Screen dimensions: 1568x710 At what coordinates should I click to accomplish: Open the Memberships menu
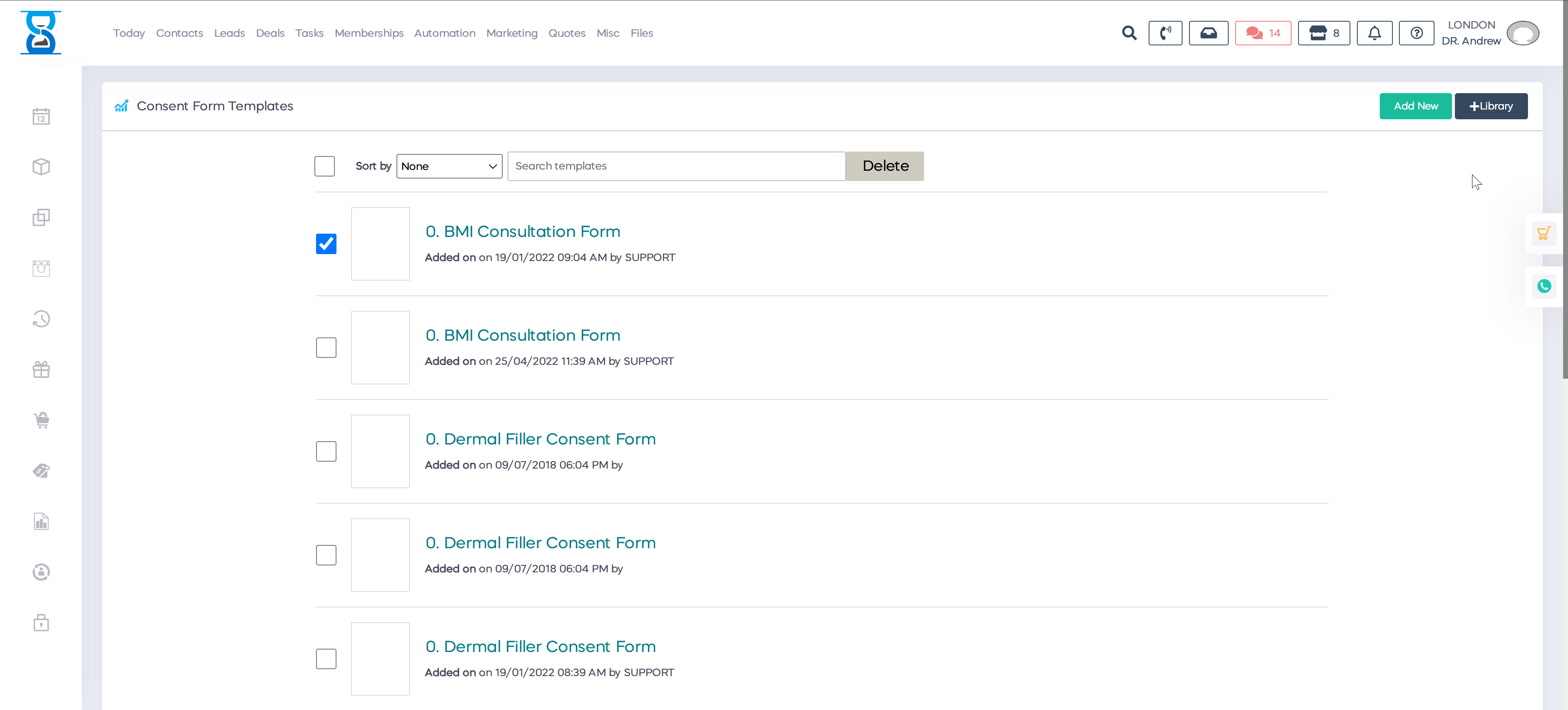click(x=369, y=33)
